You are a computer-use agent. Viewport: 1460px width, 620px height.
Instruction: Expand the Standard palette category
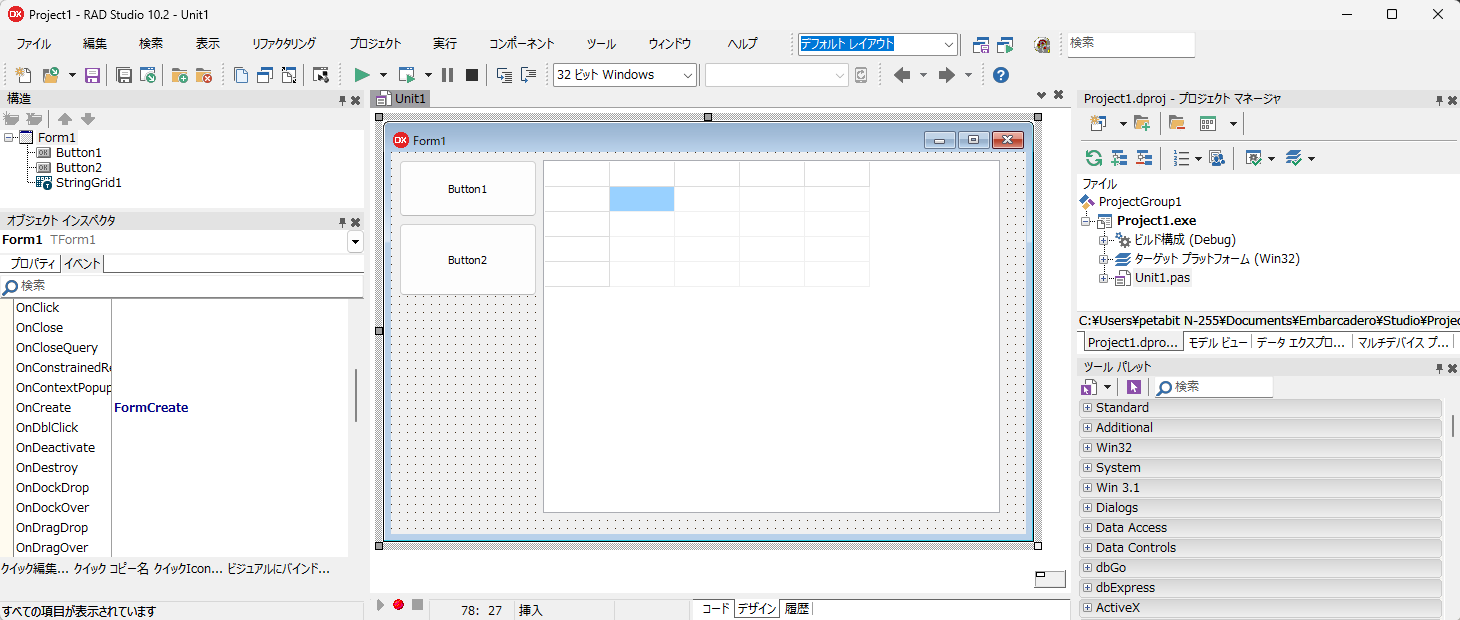pos(1087,408)
